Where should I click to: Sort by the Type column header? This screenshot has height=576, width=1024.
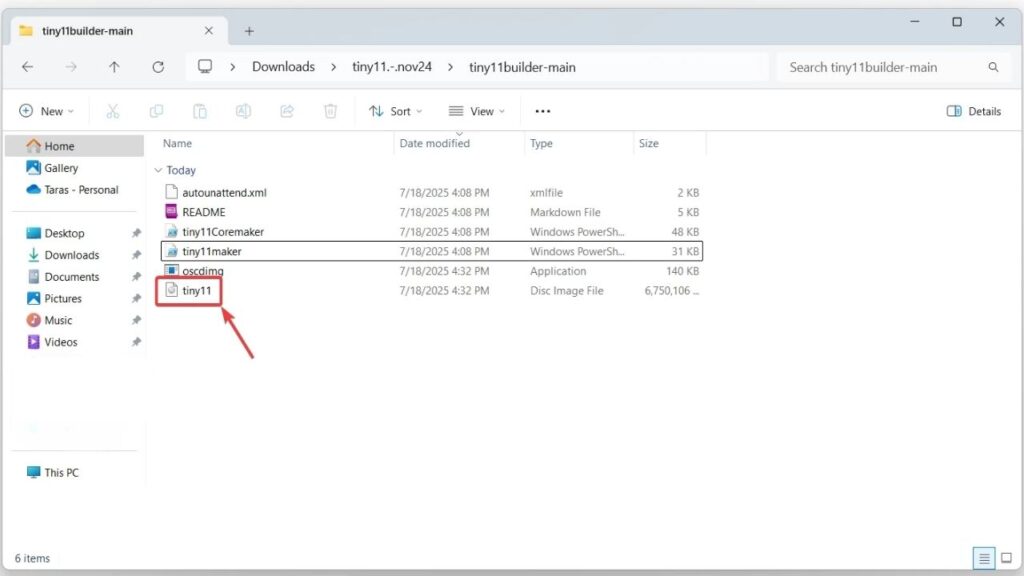pos(541,144)
